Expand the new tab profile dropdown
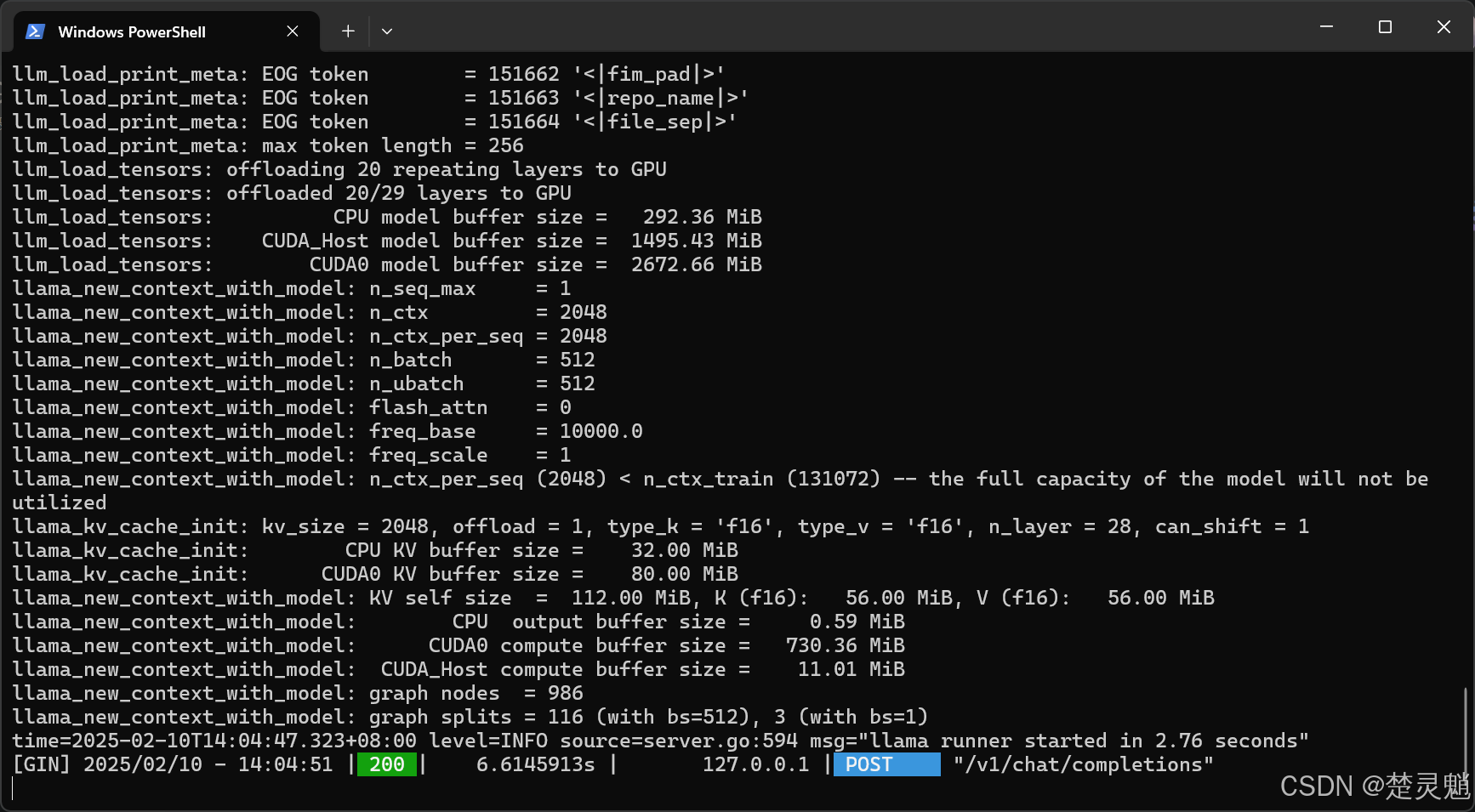 pos(387,31)
